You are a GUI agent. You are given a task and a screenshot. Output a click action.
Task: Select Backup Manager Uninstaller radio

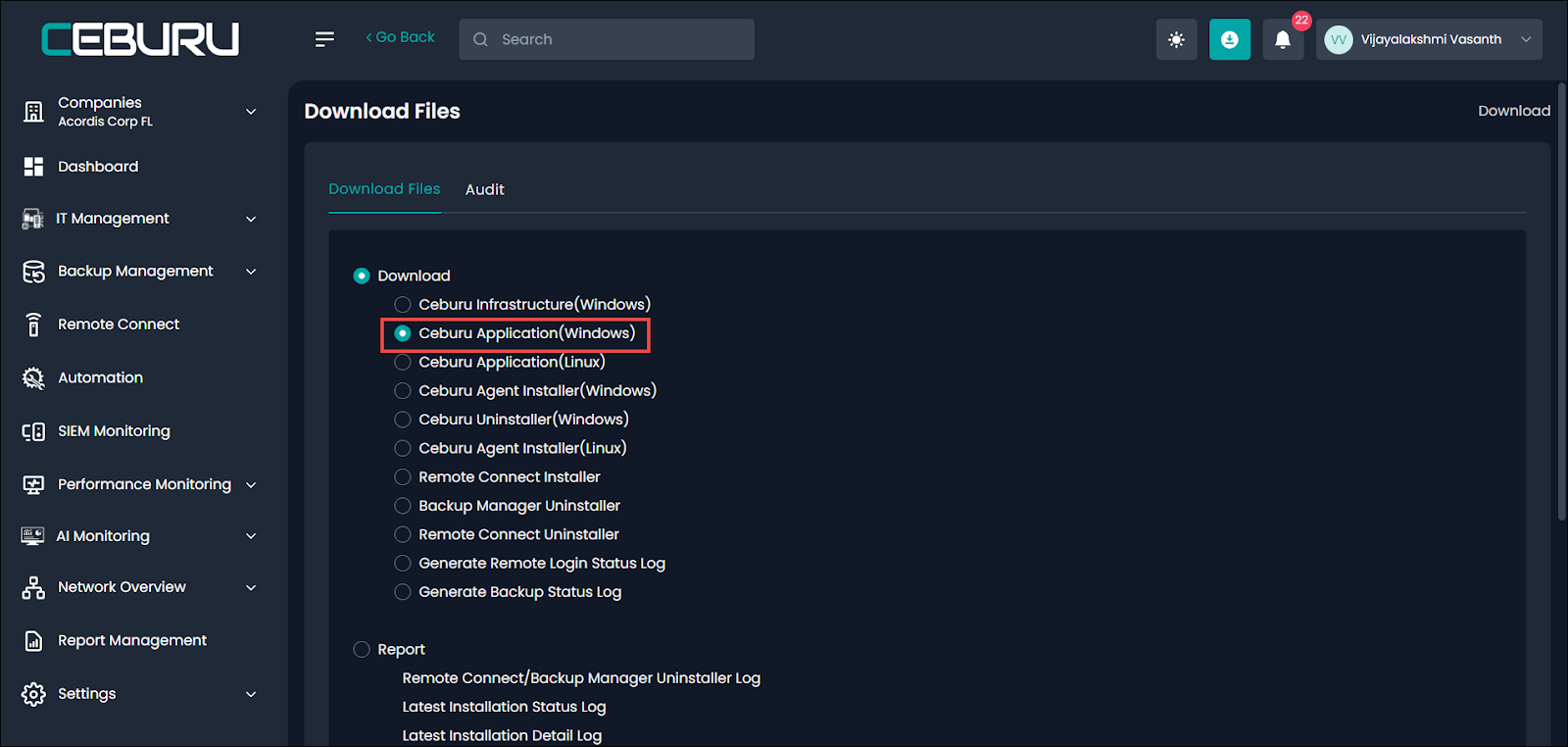coord(403,506)
